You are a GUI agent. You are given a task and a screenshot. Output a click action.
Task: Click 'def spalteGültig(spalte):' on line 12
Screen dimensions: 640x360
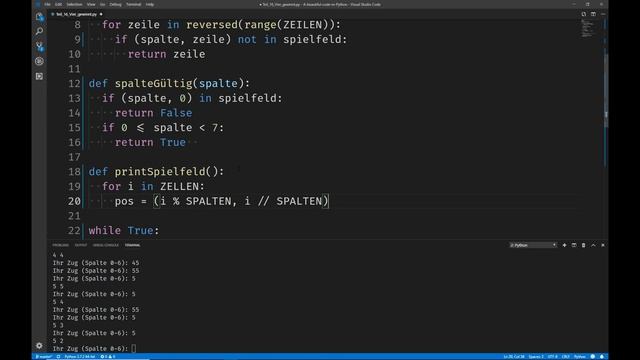(x=169, y=84)
